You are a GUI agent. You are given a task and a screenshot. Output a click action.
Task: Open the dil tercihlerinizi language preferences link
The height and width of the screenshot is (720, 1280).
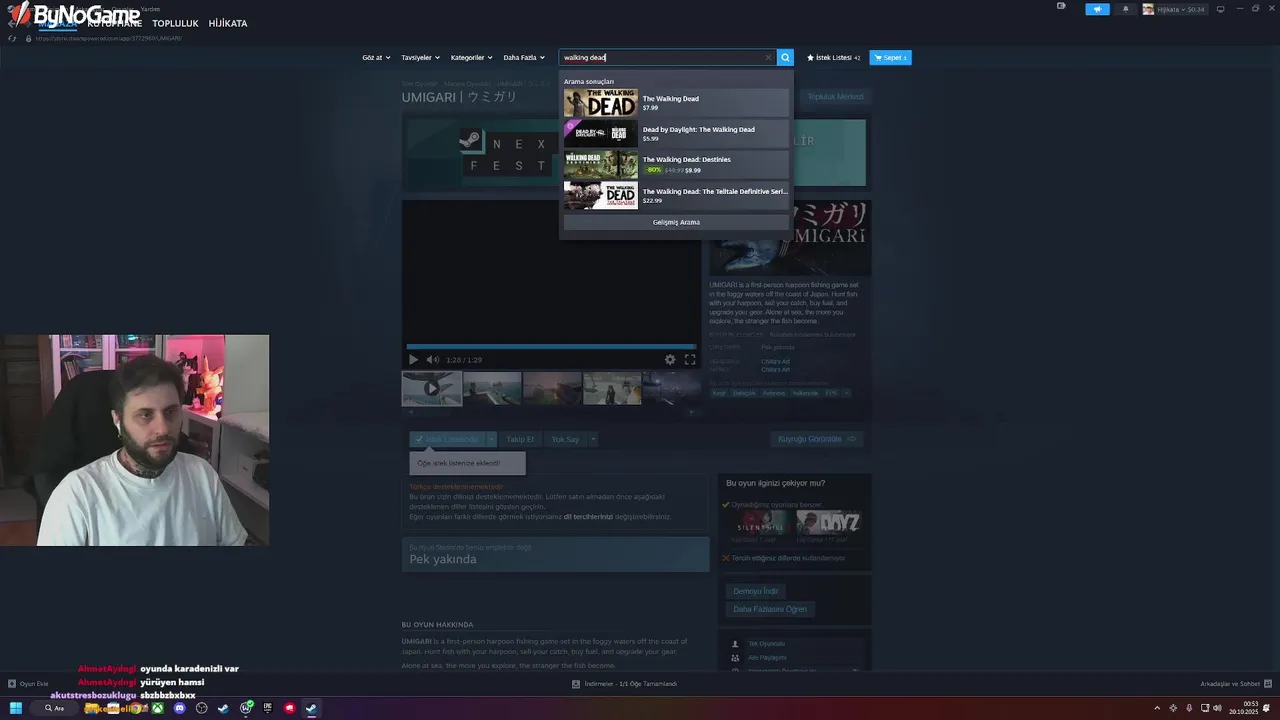(x=588, y=517)
